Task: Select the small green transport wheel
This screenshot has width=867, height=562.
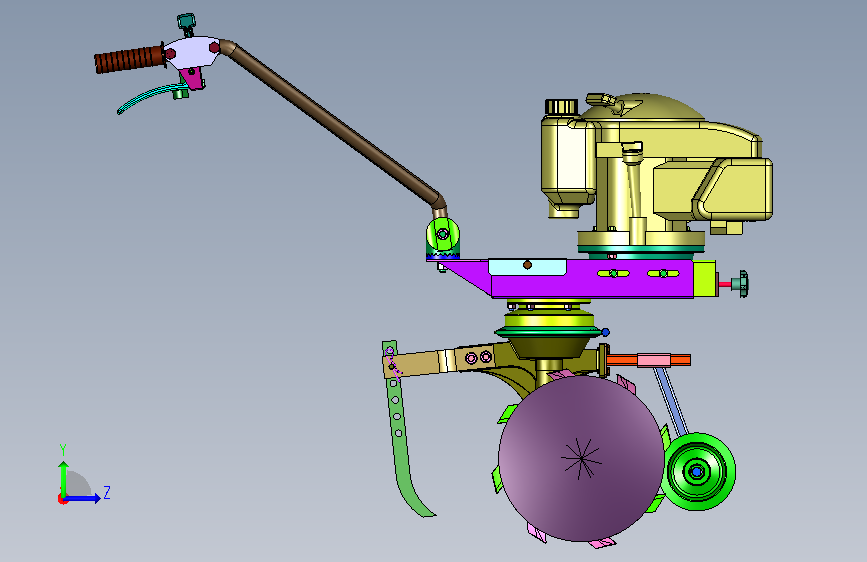Action: pos(699,471)
